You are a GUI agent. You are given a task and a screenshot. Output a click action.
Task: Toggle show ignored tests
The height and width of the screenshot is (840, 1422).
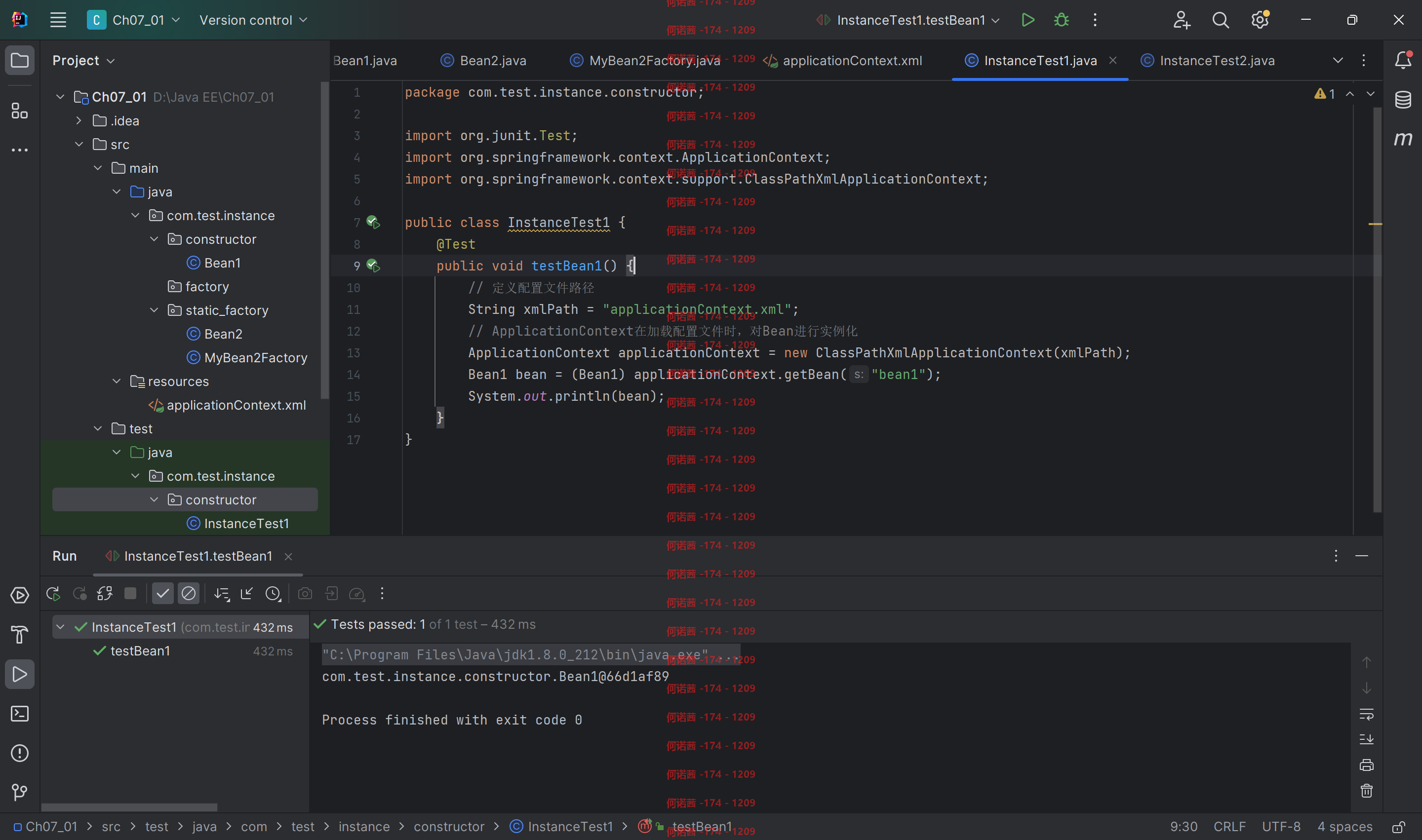189,593
